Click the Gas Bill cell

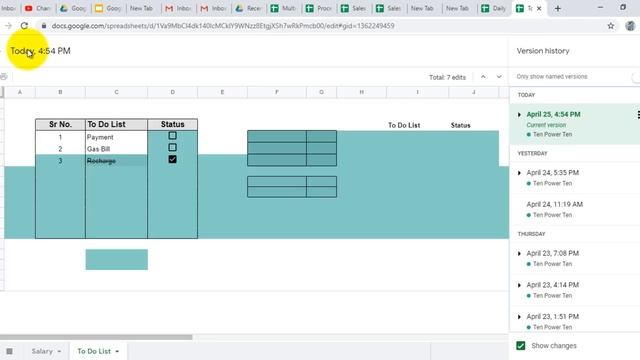coord(116,149)
